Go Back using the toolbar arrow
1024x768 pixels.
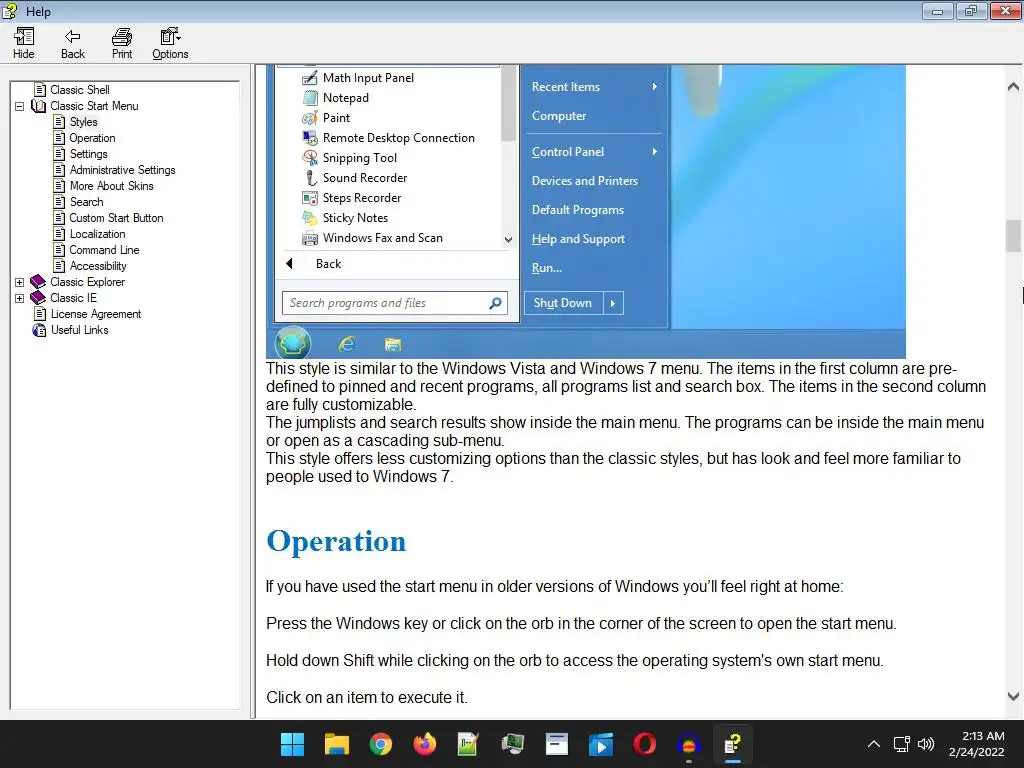[x=72, y=44]
